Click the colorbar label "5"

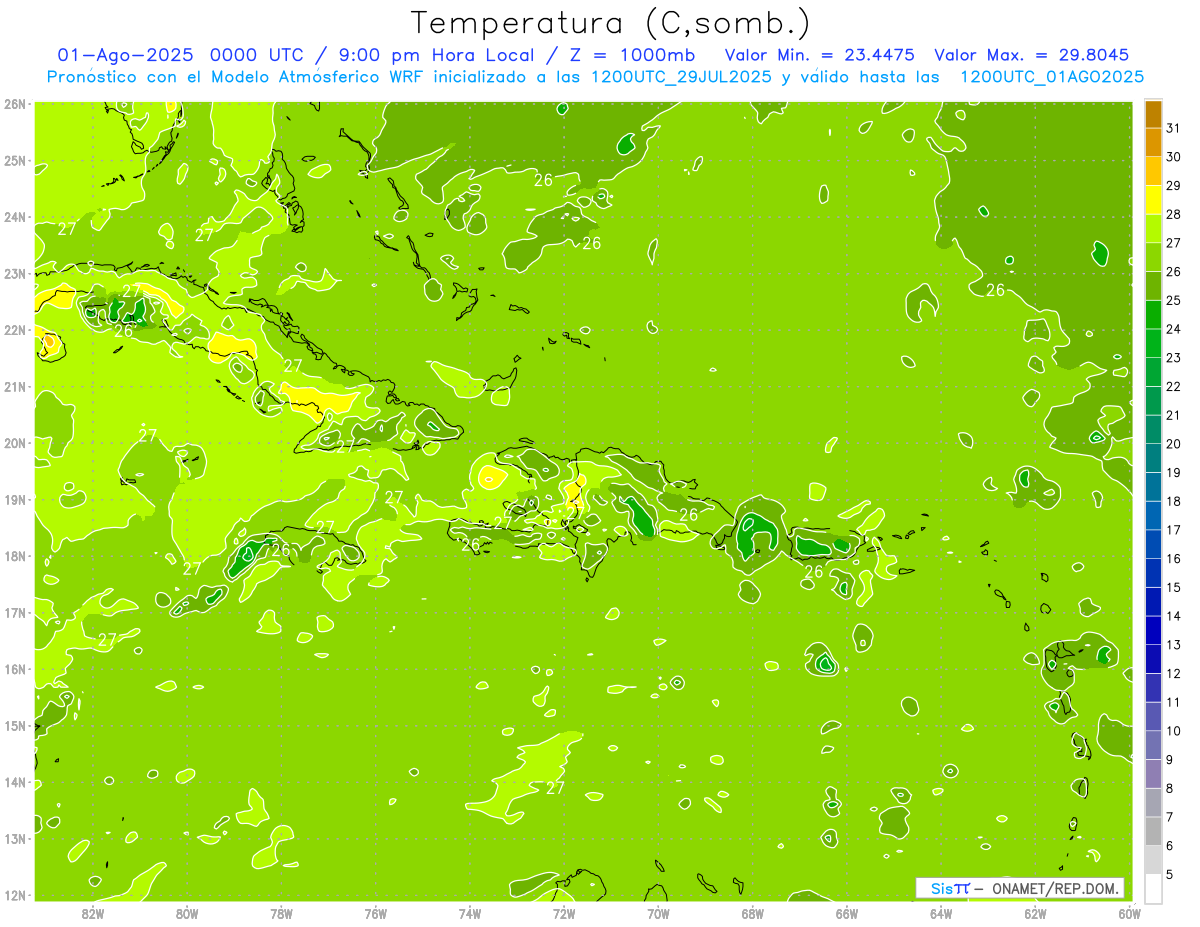[x=1170, y=874]
